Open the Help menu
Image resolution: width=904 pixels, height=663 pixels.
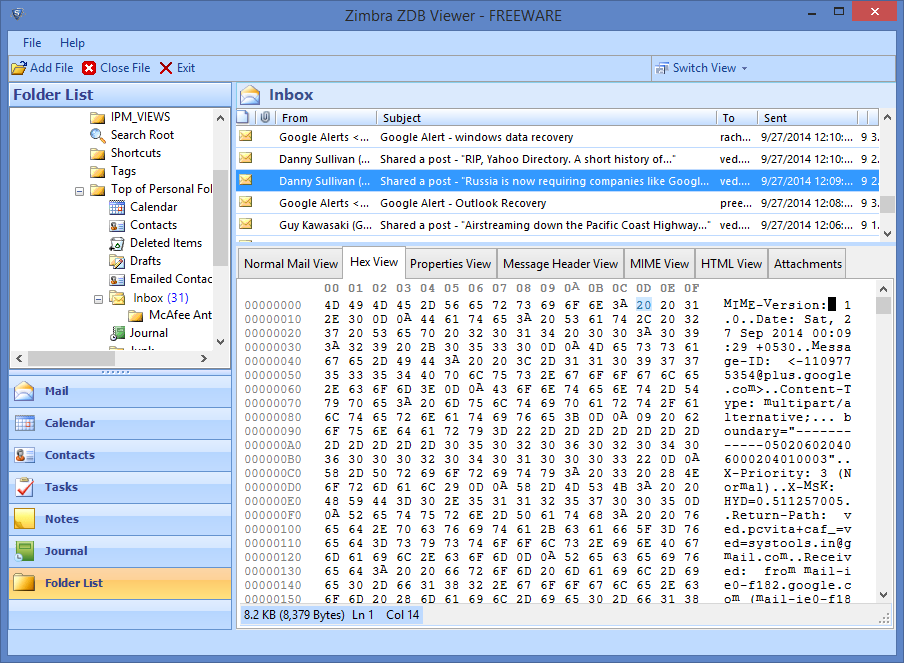pyautogui.click(x=72, y=43)
